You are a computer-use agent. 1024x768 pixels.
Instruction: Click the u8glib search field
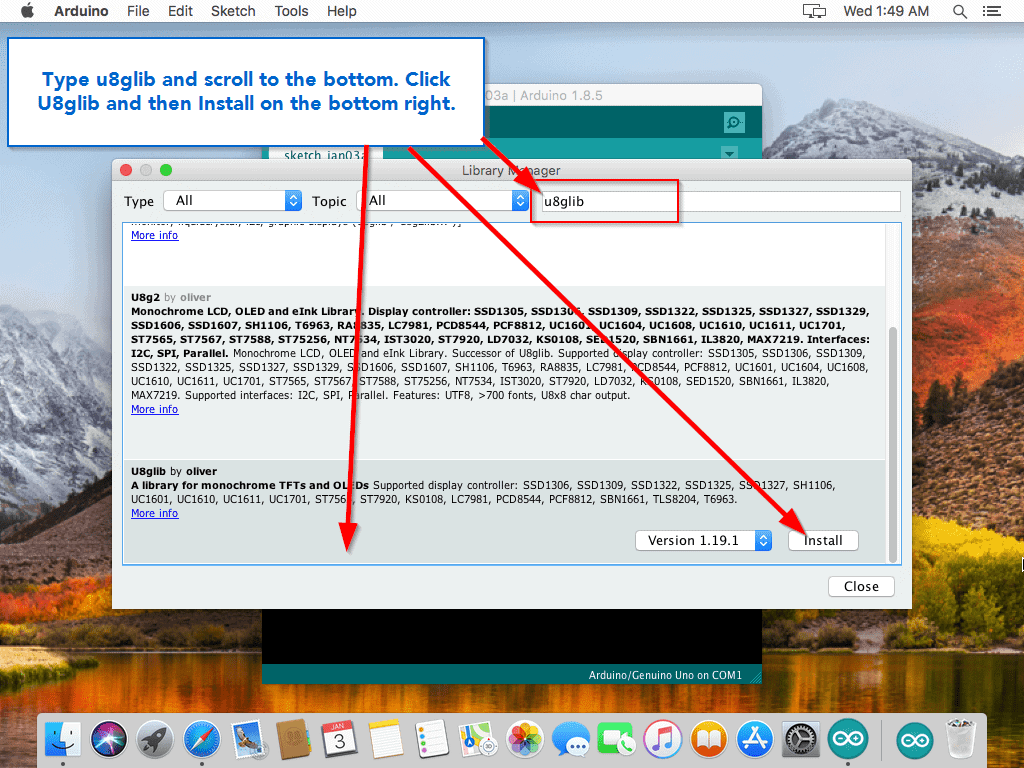[721, 201]
